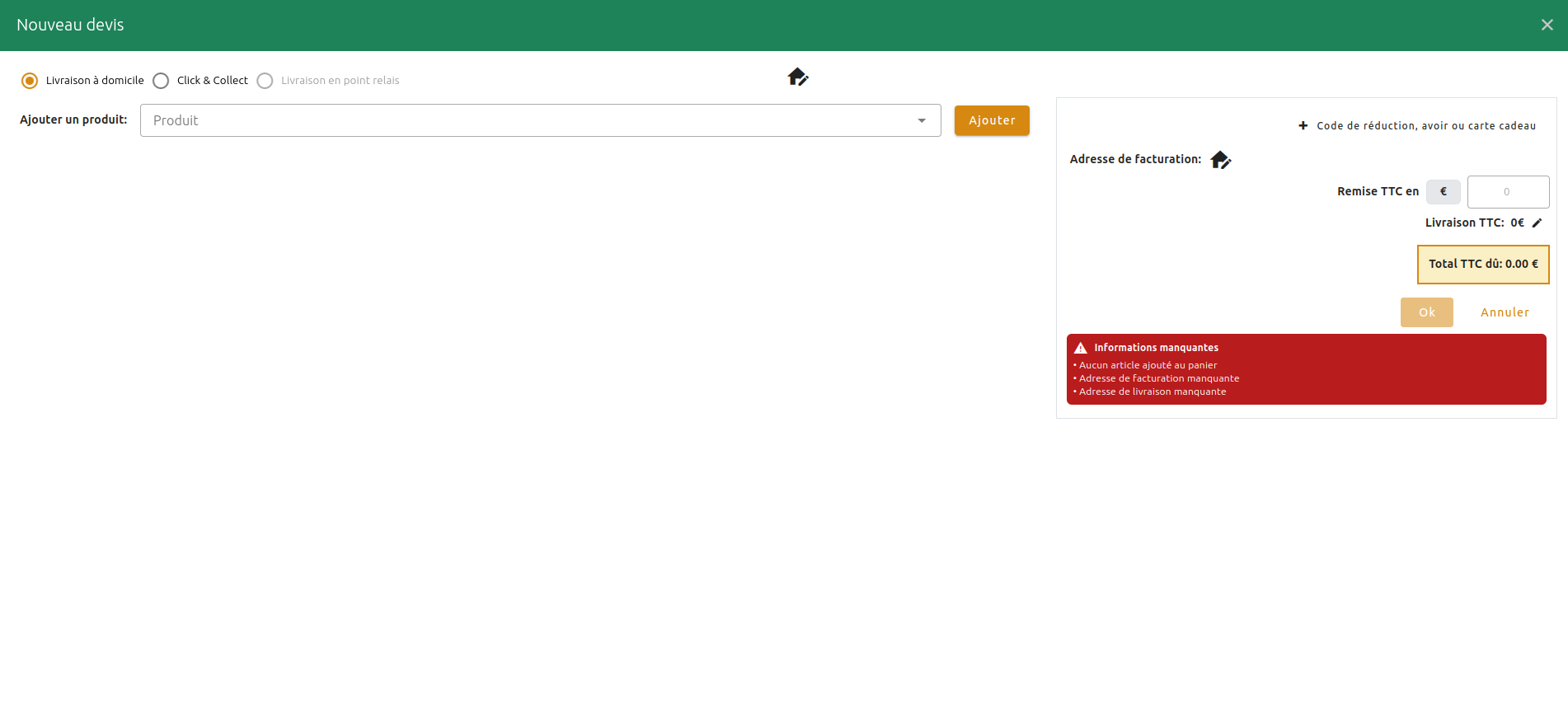Click 'Ajouter un produit:' label
Viewport: 1568px width, 708px height.
coord(73,120)
